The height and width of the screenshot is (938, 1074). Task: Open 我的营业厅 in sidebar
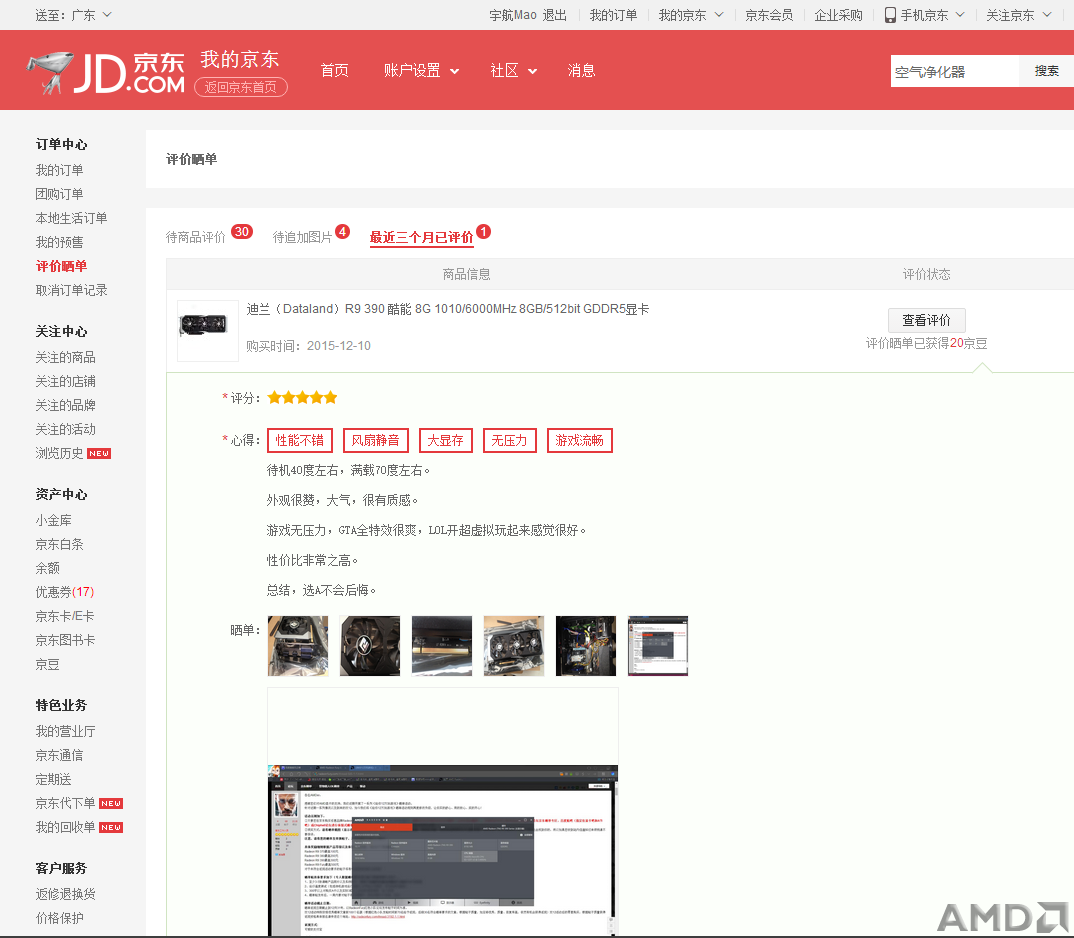(x=66, y=731)
